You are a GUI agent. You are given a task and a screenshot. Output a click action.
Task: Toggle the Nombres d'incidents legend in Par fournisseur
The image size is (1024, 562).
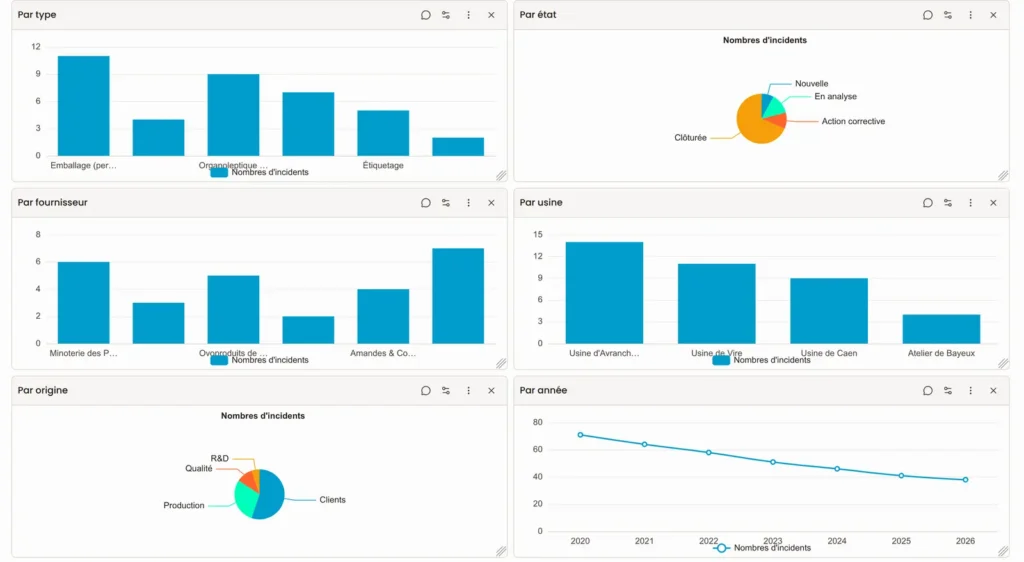(259, 360)
